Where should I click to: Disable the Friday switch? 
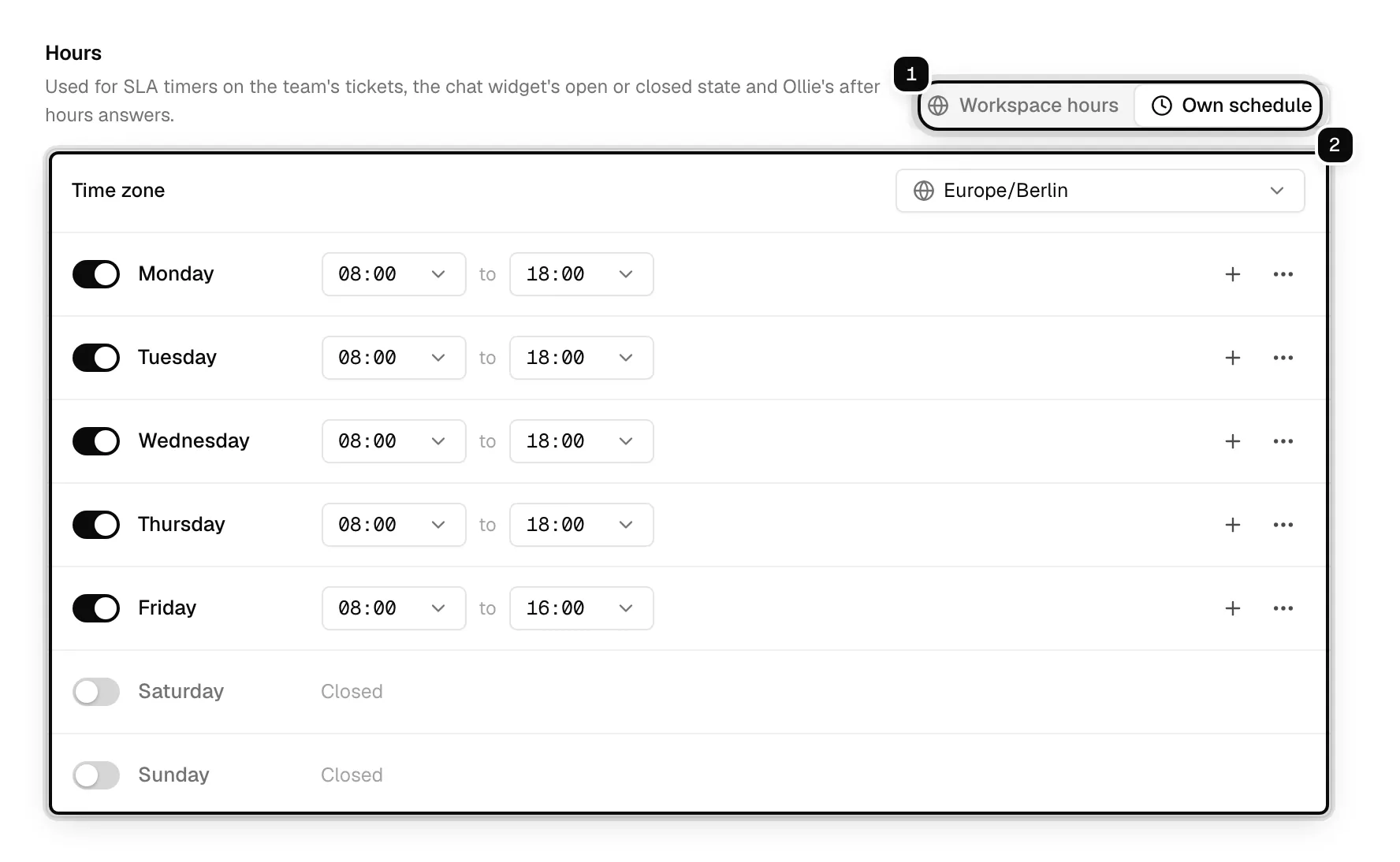[x=96, y=608]
